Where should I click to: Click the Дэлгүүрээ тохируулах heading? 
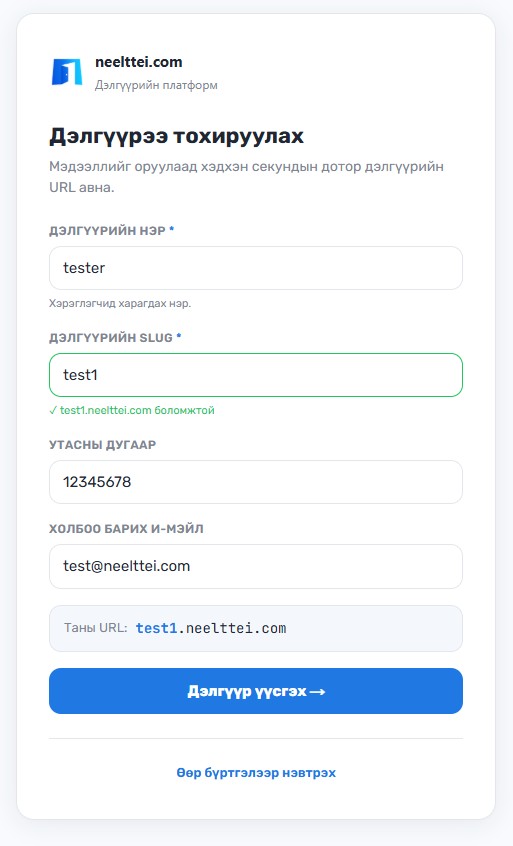point(176,136)
